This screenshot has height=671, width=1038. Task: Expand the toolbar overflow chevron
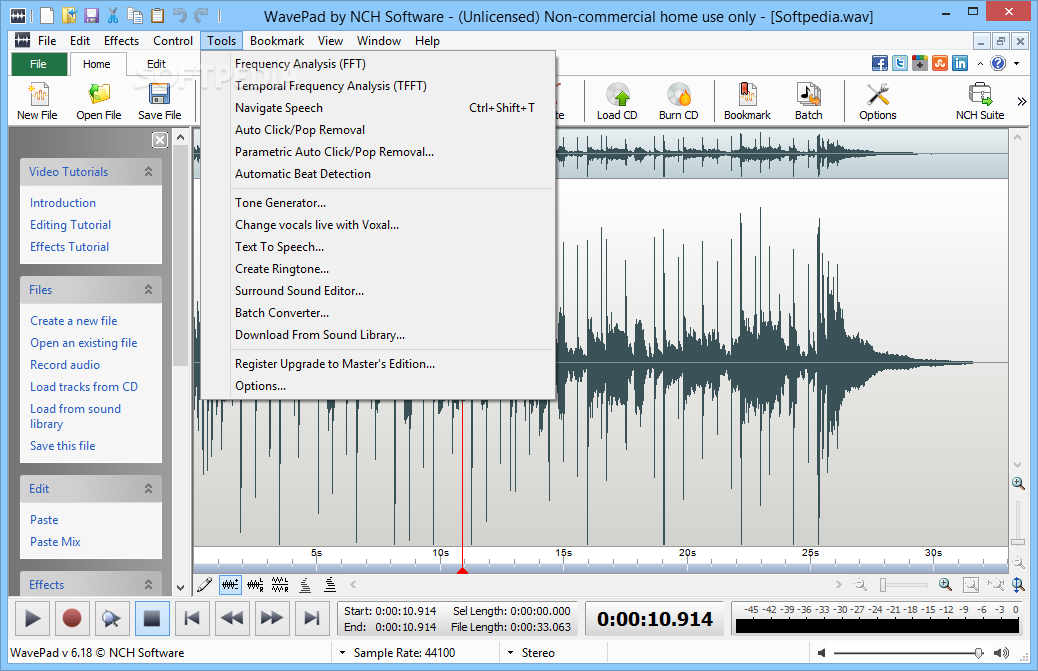1021,101
